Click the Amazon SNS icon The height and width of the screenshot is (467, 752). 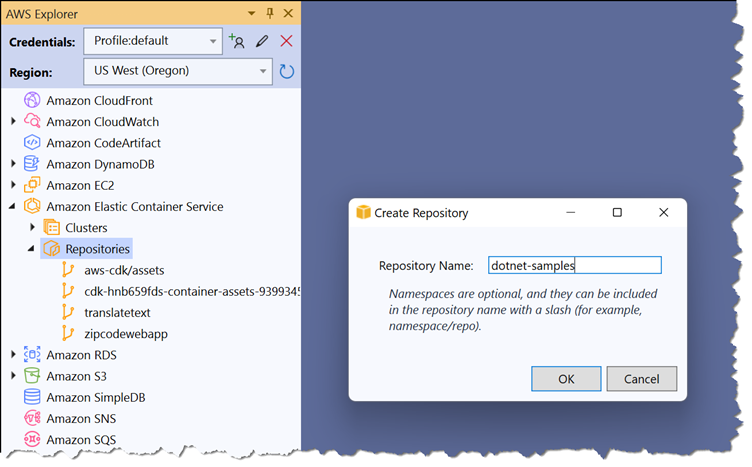[32, 418]
